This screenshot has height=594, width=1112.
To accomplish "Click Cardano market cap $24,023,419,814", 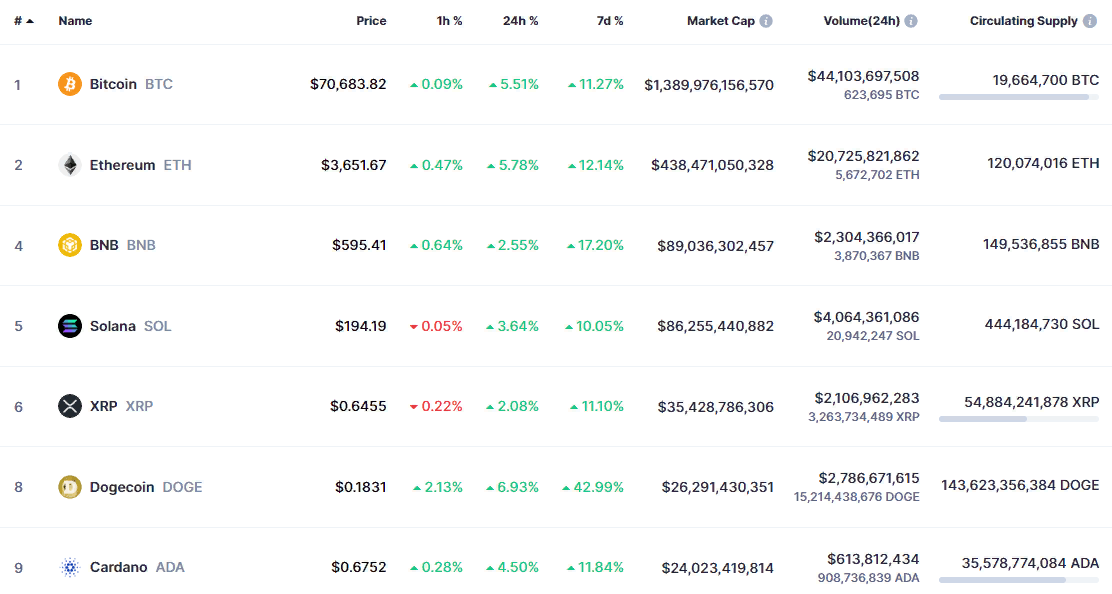I will click(718, 568).
